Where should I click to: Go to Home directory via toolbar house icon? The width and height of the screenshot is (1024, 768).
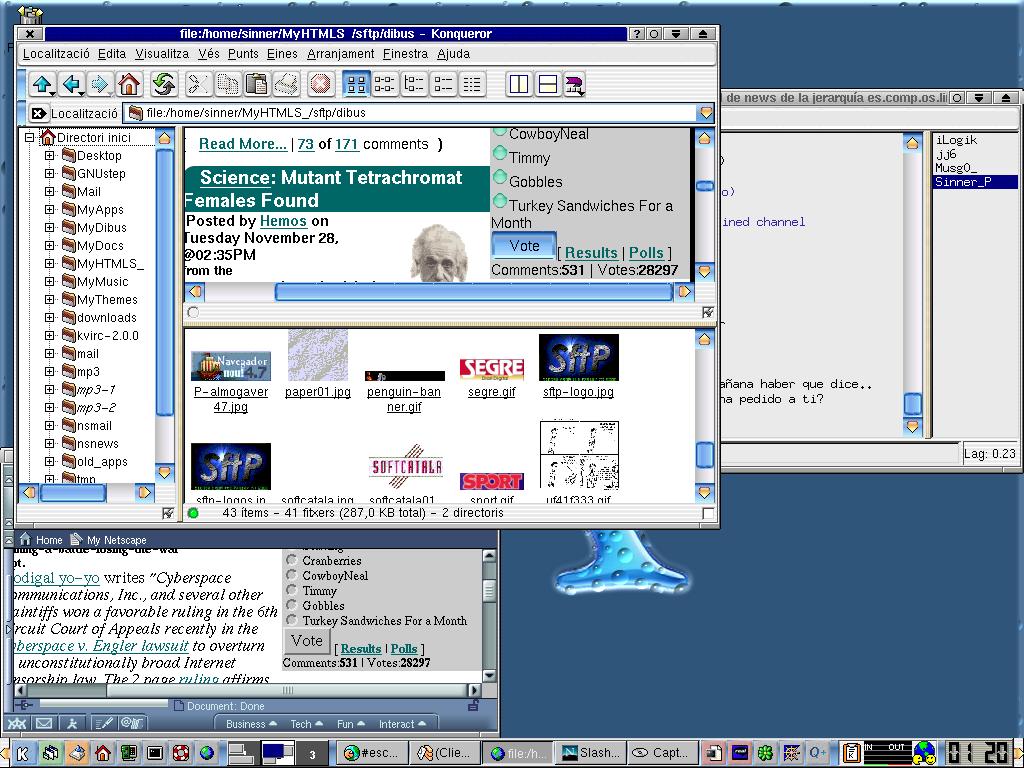[x=129, y=84]
